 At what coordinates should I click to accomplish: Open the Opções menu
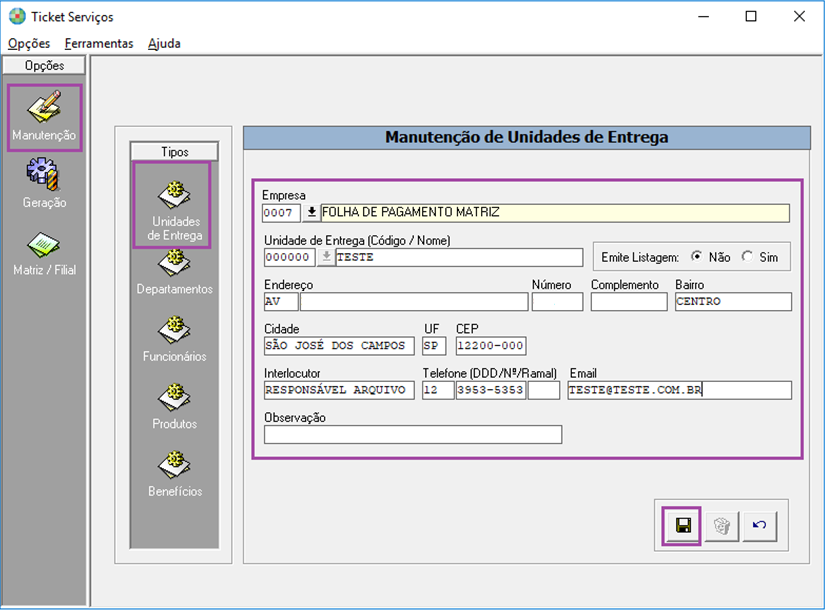pyautogui.click(x=29, y=44)
